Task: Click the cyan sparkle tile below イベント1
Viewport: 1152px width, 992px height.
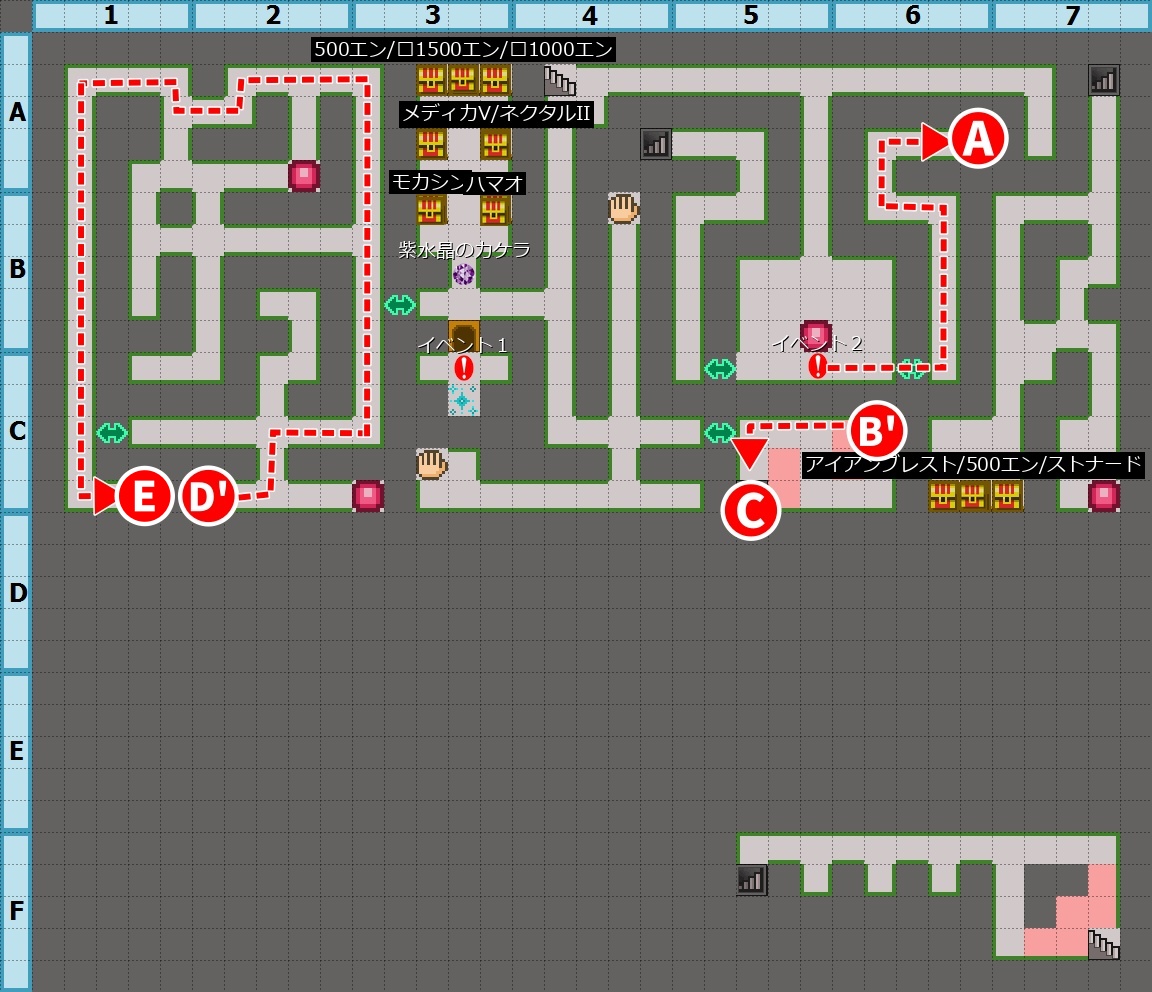Action: (462, 400)
